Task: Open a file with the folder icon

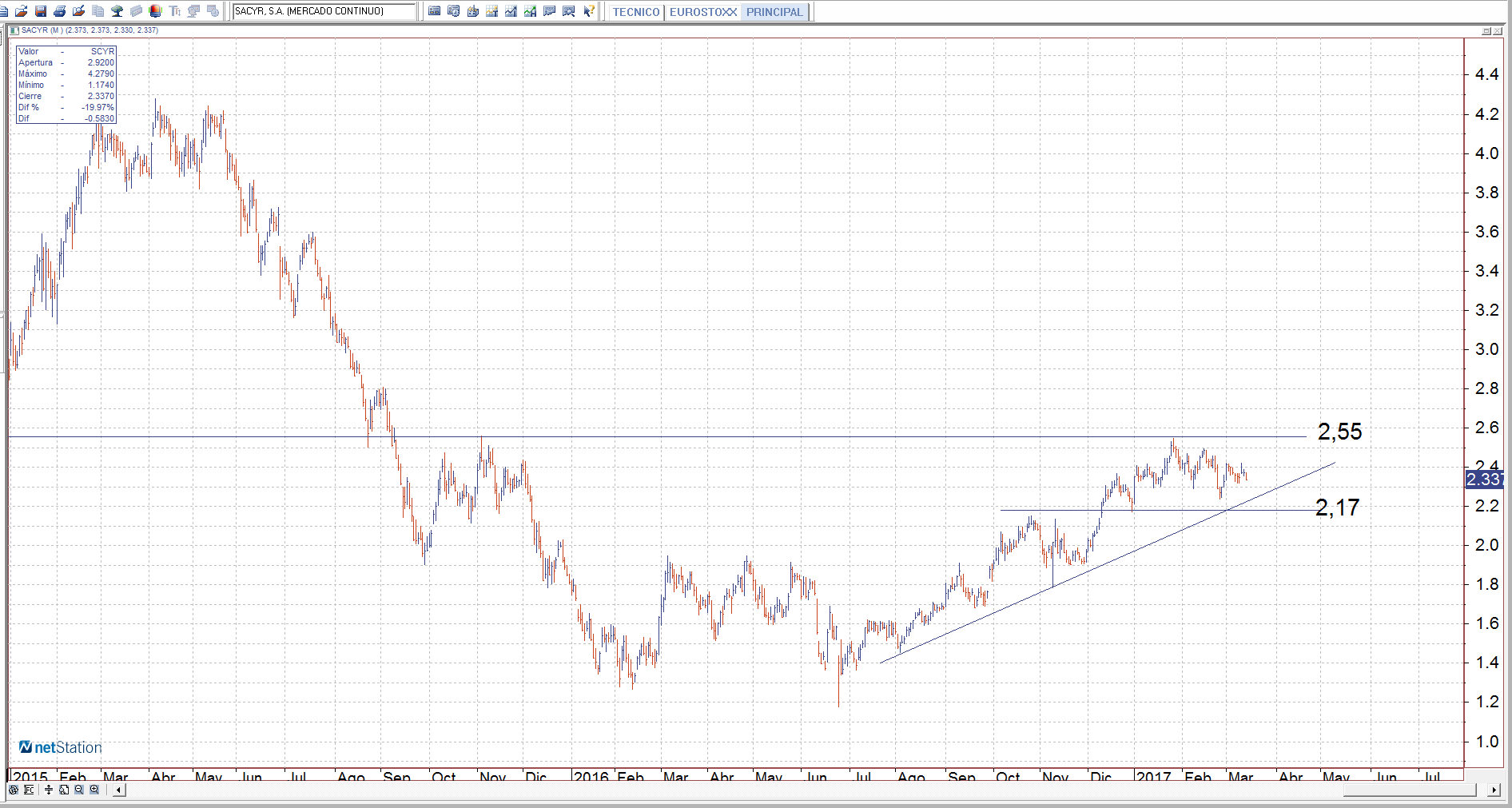Action: (21, 11)
